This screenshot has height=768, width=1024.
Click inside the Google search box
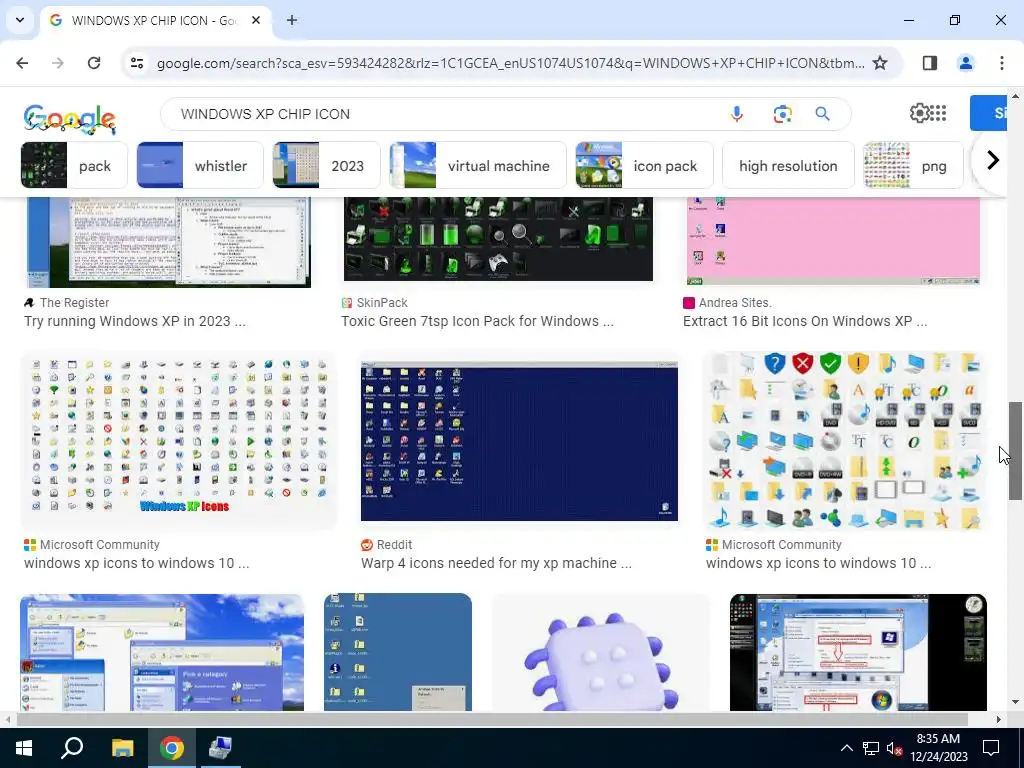[444, 114]
